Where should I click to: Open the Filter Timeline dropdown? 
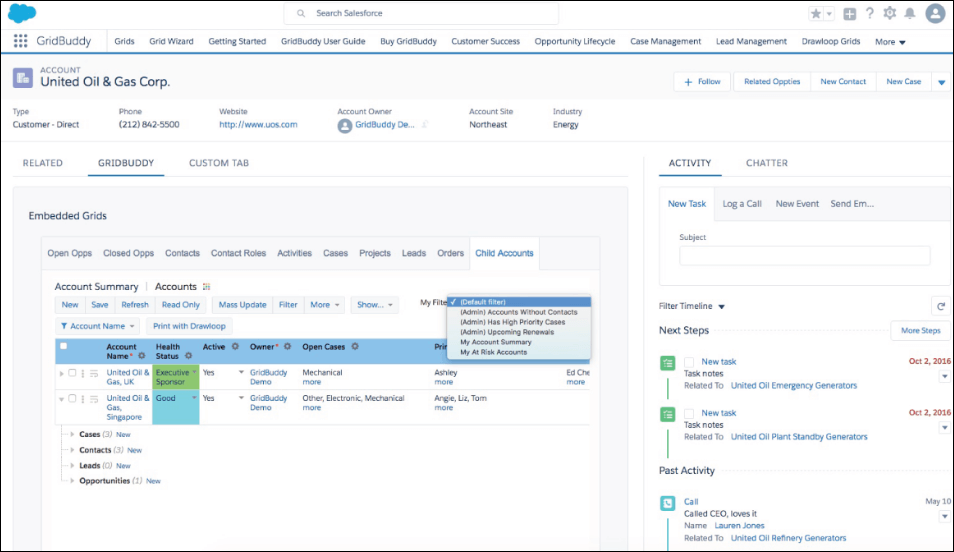[x=692, y=306]
